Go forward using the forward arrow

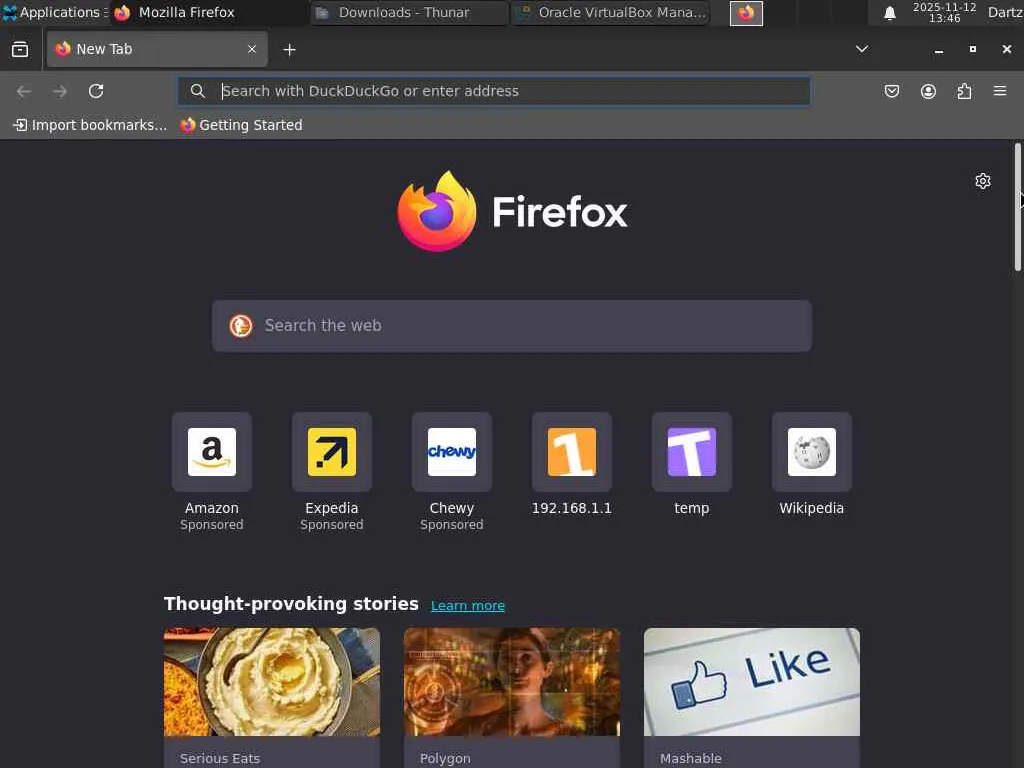click(60, 91)
